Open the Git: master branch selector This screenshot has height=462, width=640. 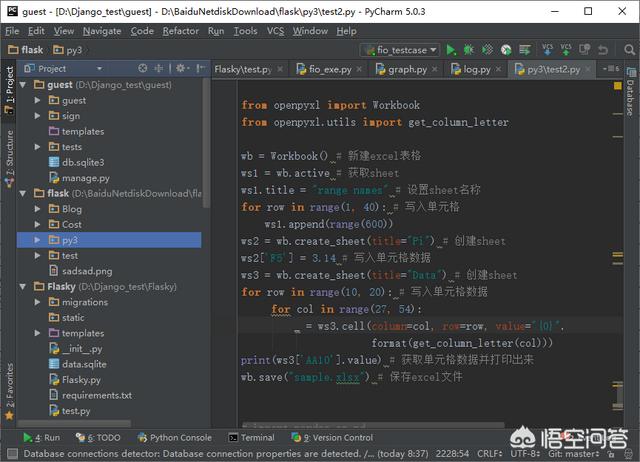pos(573,454)
